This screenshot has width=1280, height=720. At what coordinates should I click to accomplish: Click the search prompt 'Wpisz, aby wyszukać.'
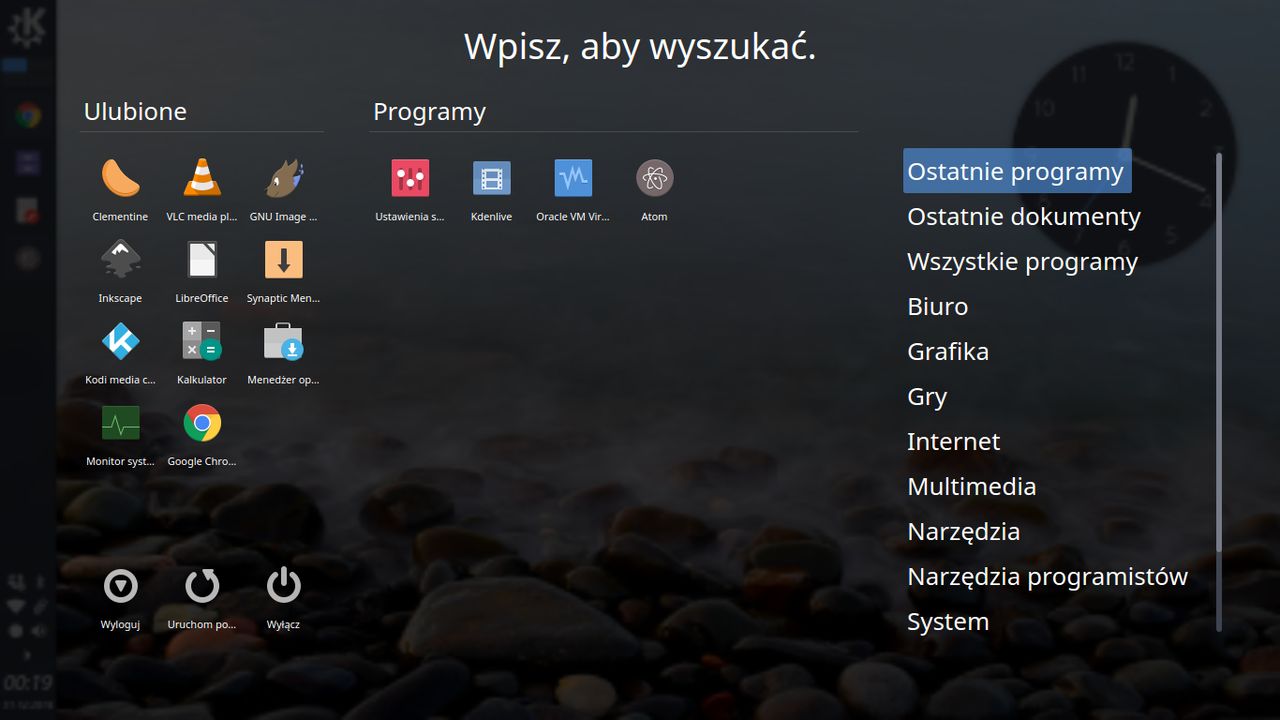(x=640, y=46)
